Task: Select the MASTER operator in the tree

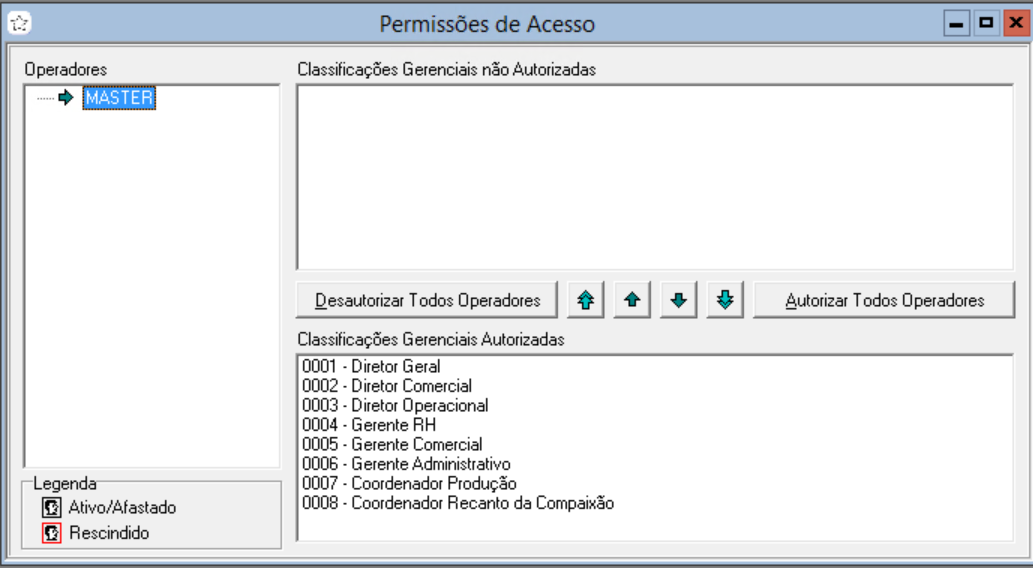Action: point(119,98)
